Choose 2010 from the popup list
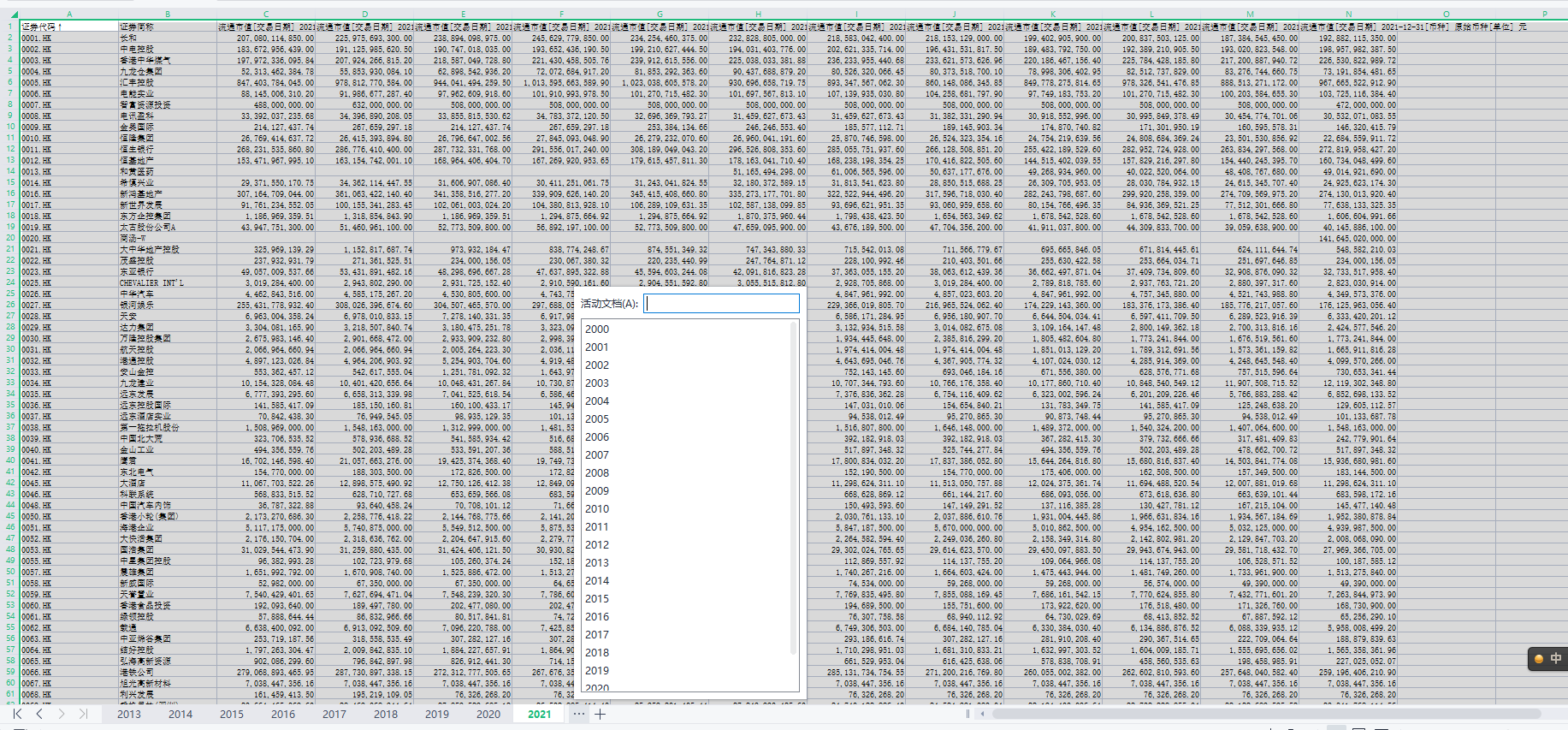Image resolution: width=1568 pixels, height=730 pixels. point(597,509)
